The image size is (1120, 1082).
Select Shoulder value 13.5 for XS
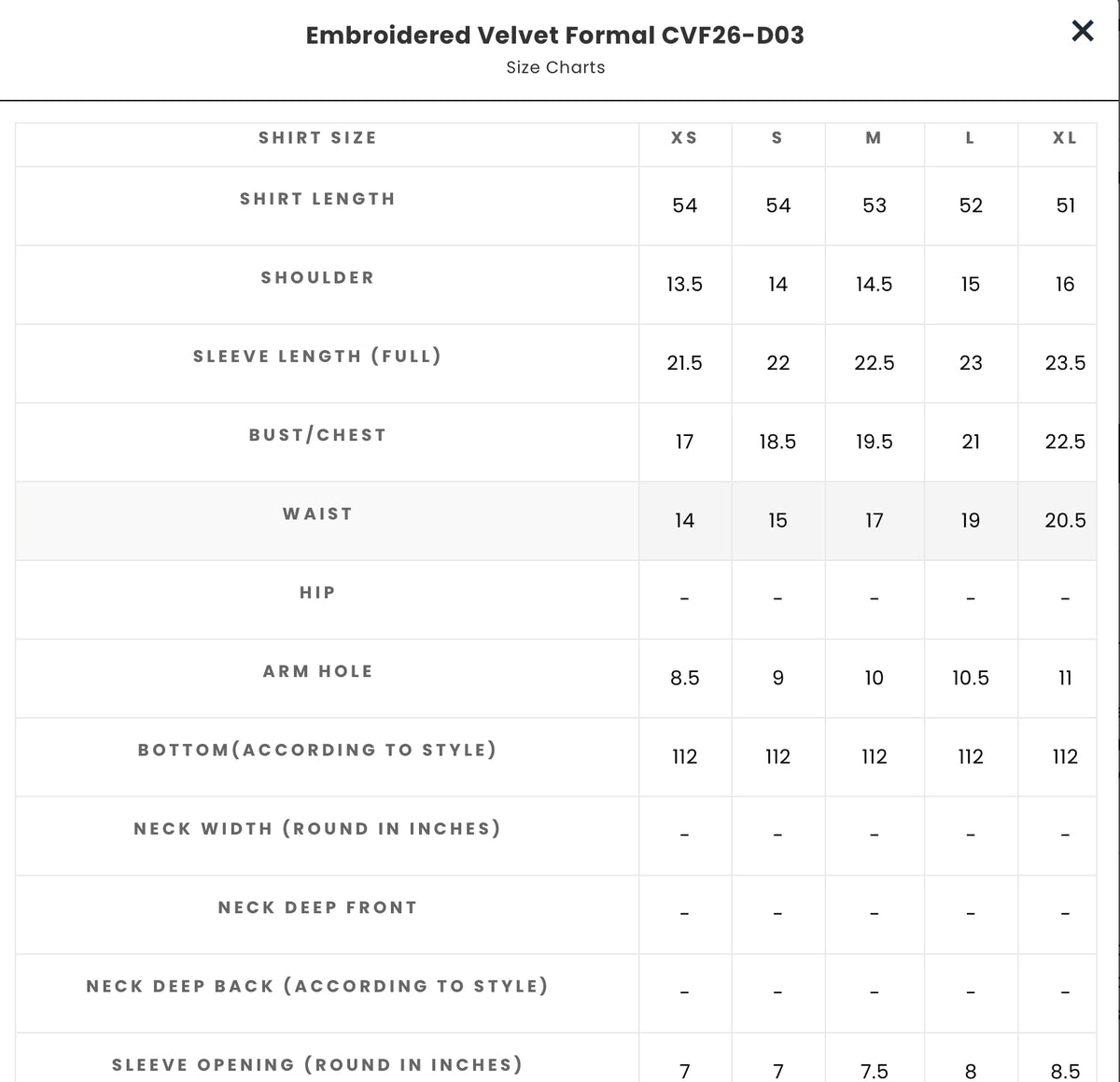pyautogui.click(x=684, y=284)
